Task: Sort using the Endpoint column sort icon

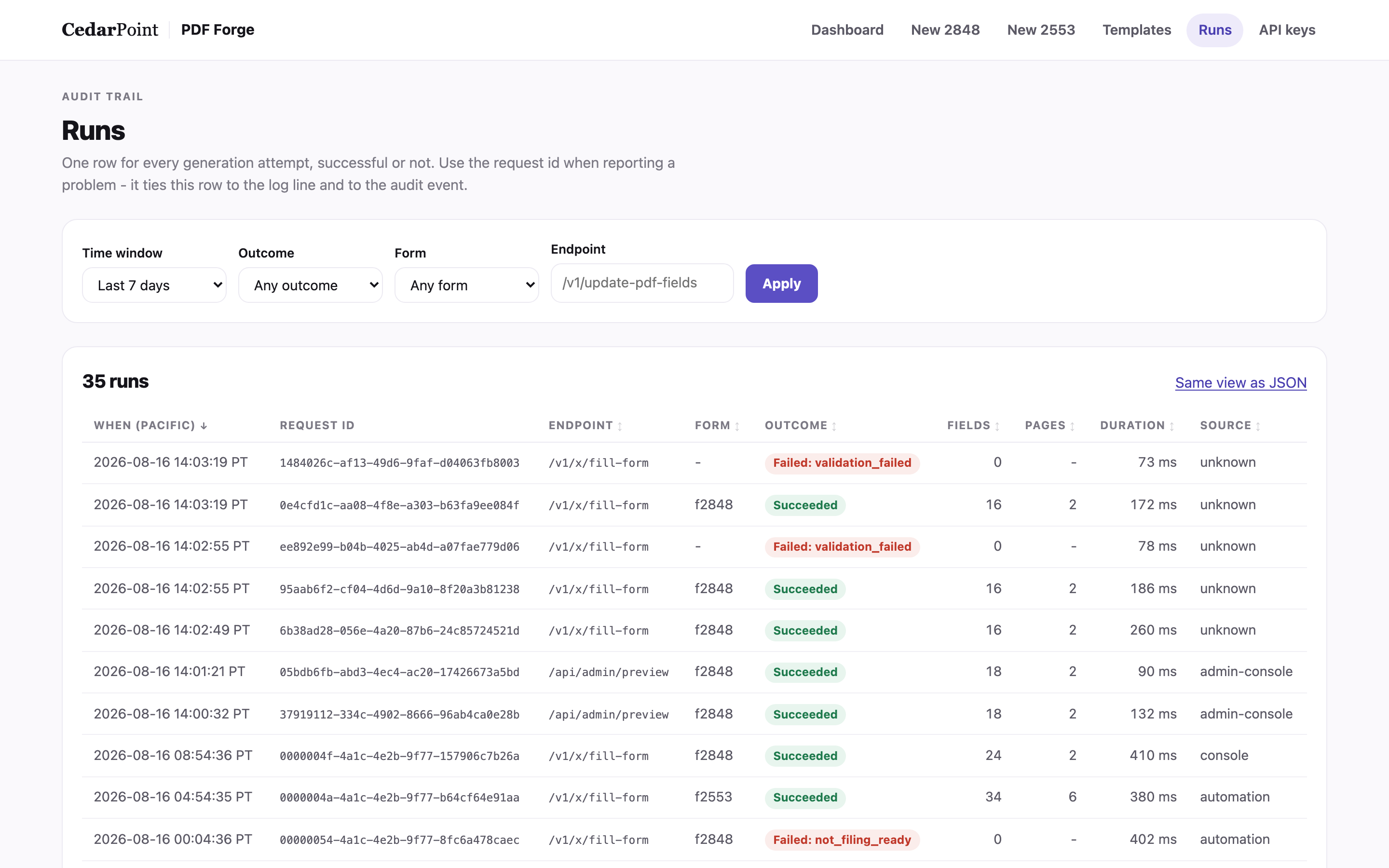Action: pos(620,426)
